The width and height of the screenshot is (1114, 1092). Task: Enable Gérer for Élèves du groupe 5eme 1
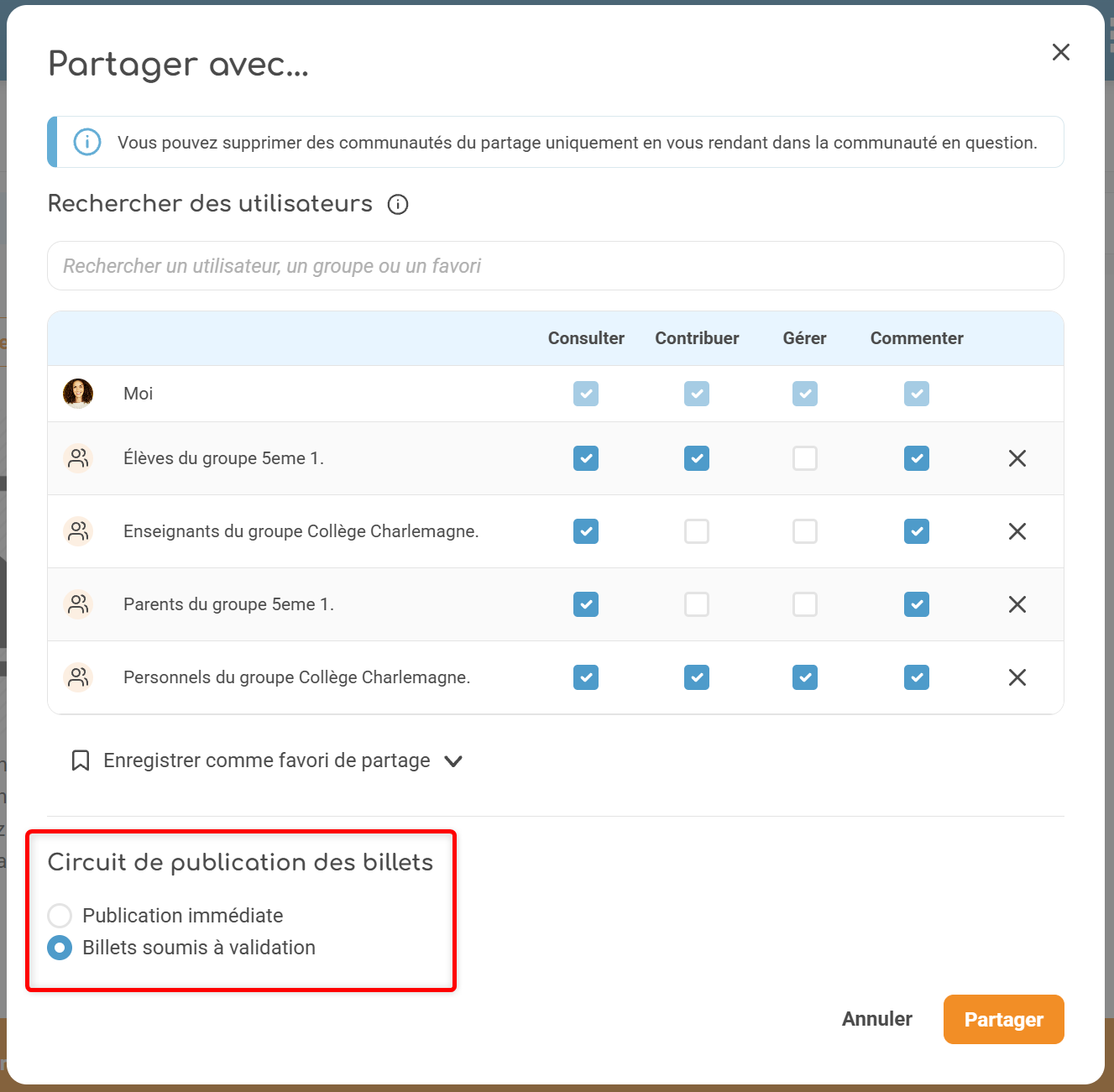pyautogui.click(x=804, y=458)
